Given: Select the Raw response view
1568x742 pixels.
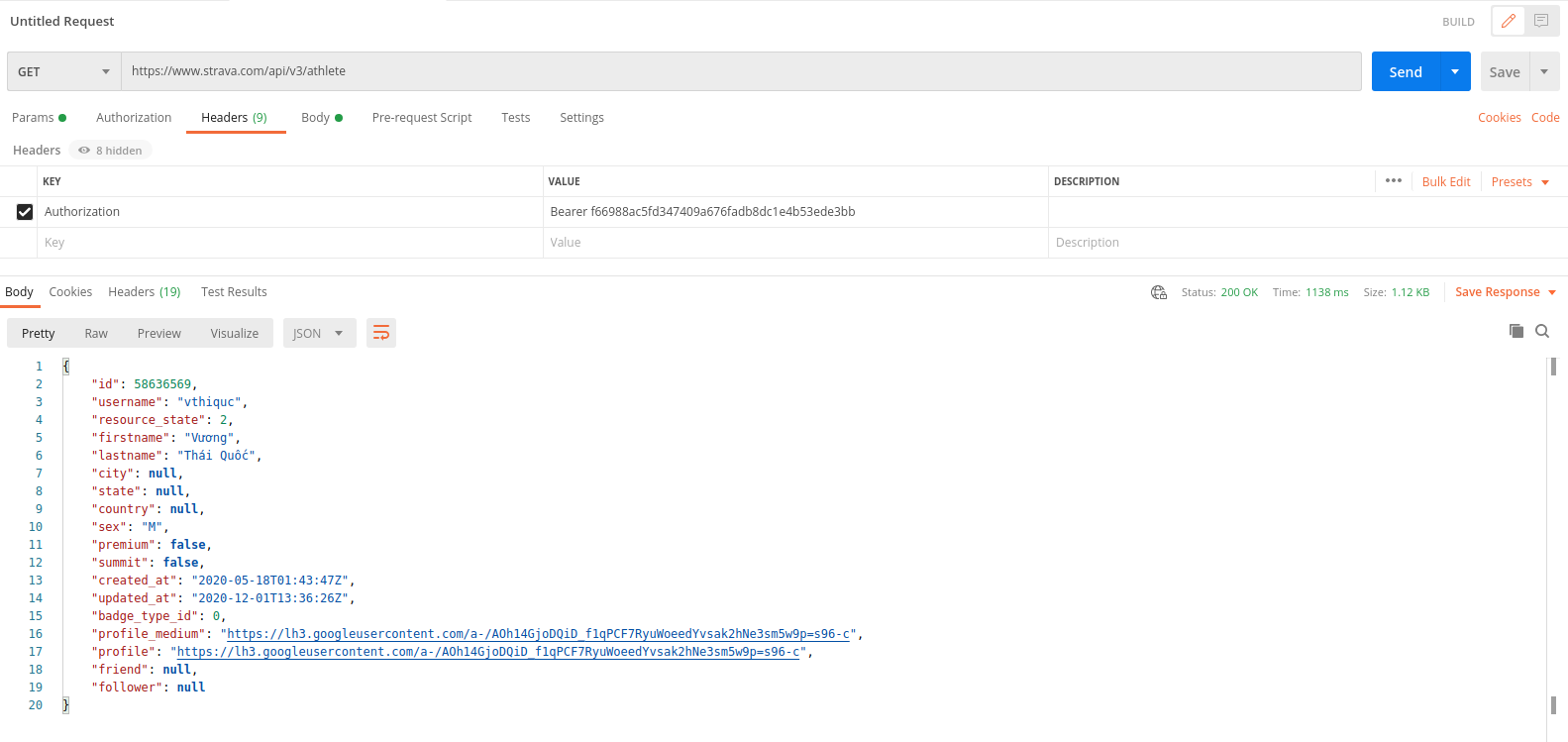Looking at the screenshot, I should (96, 333).
